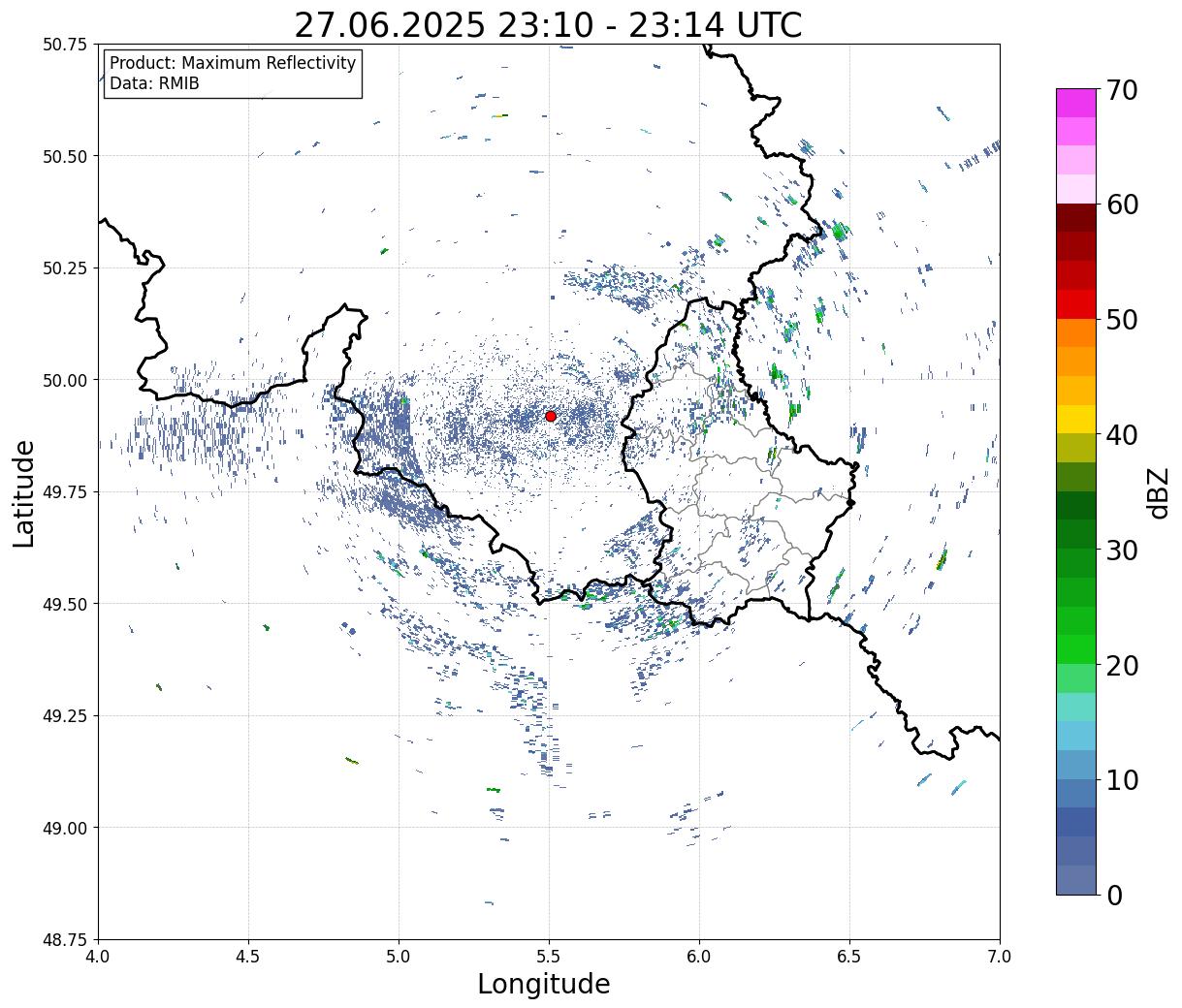Click the magenta top segment of the colorbar

click(1076, 103)
